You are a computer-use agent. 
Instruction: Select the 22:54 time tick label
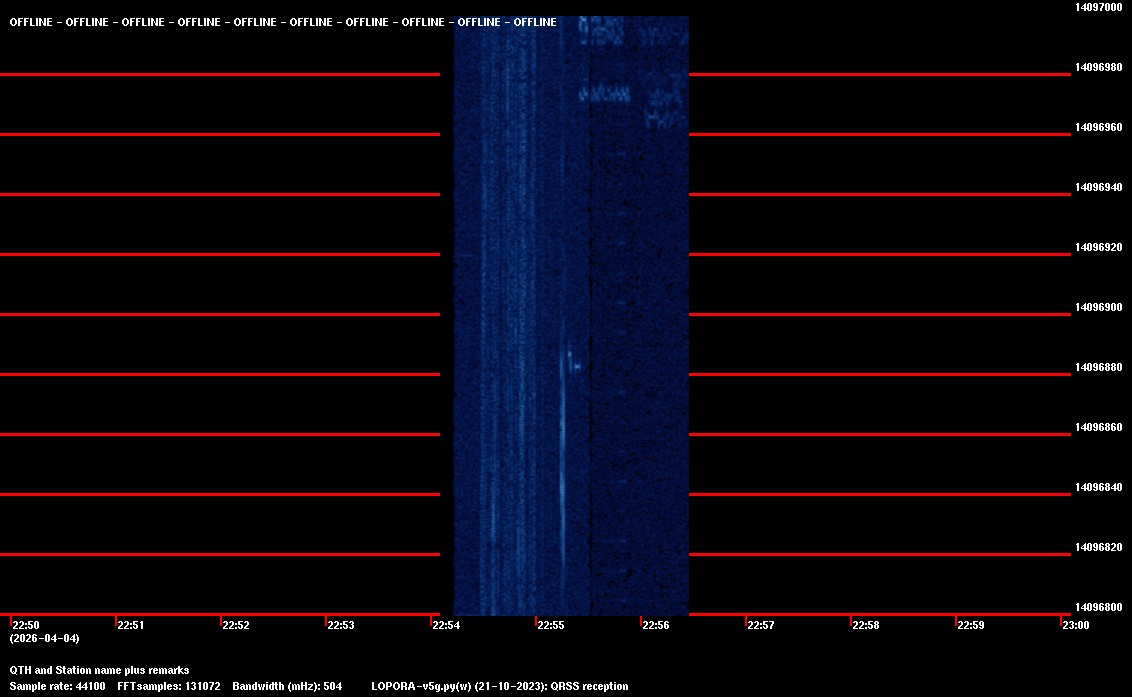pos(445,626)
